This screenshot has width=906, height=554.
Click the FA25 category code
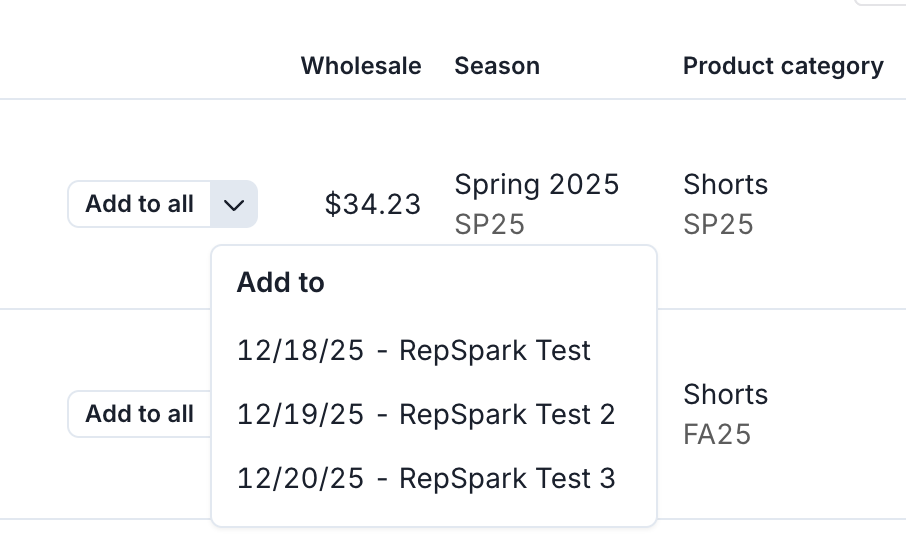(717, 435)
